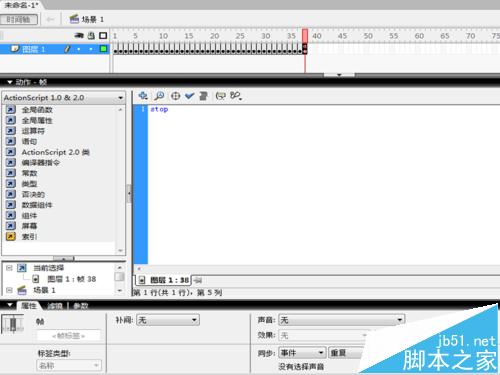Viewport: 500px width, 375px height.
Task: Switch to the 滤镜 filters tab
Action: coord(54,306)
